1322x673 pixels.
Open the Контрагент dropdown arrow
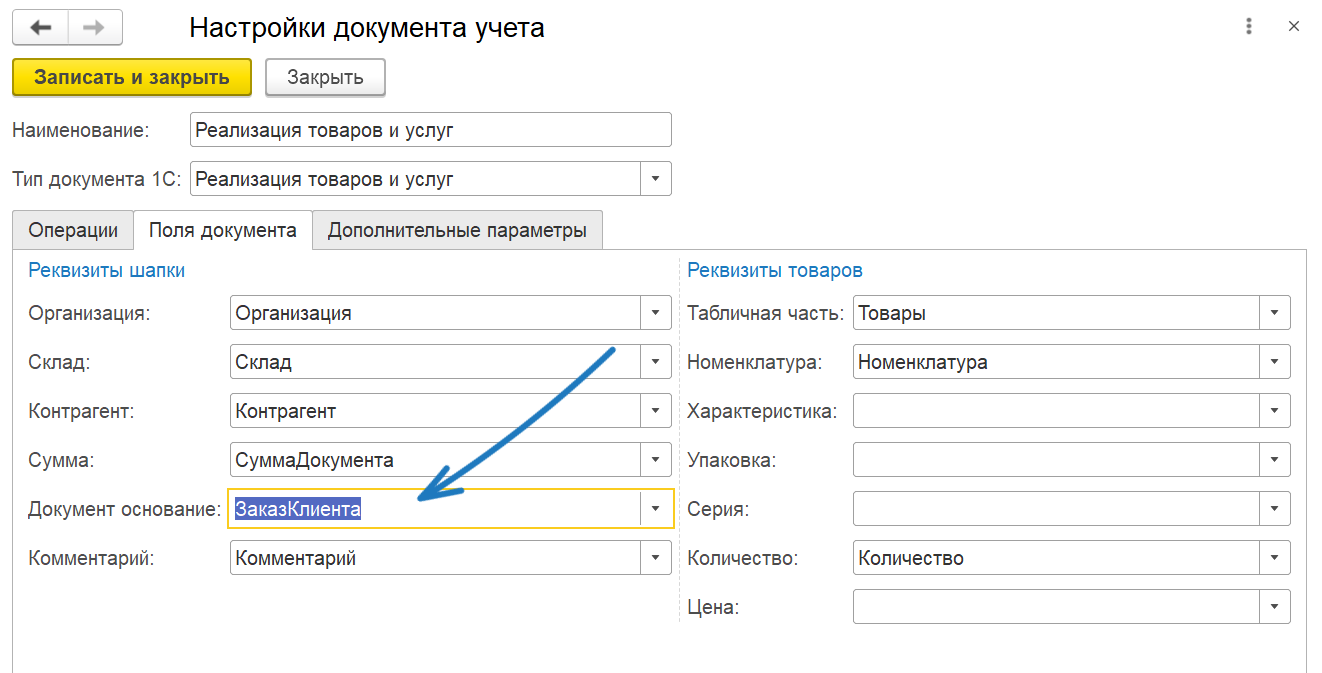[655, 411]
